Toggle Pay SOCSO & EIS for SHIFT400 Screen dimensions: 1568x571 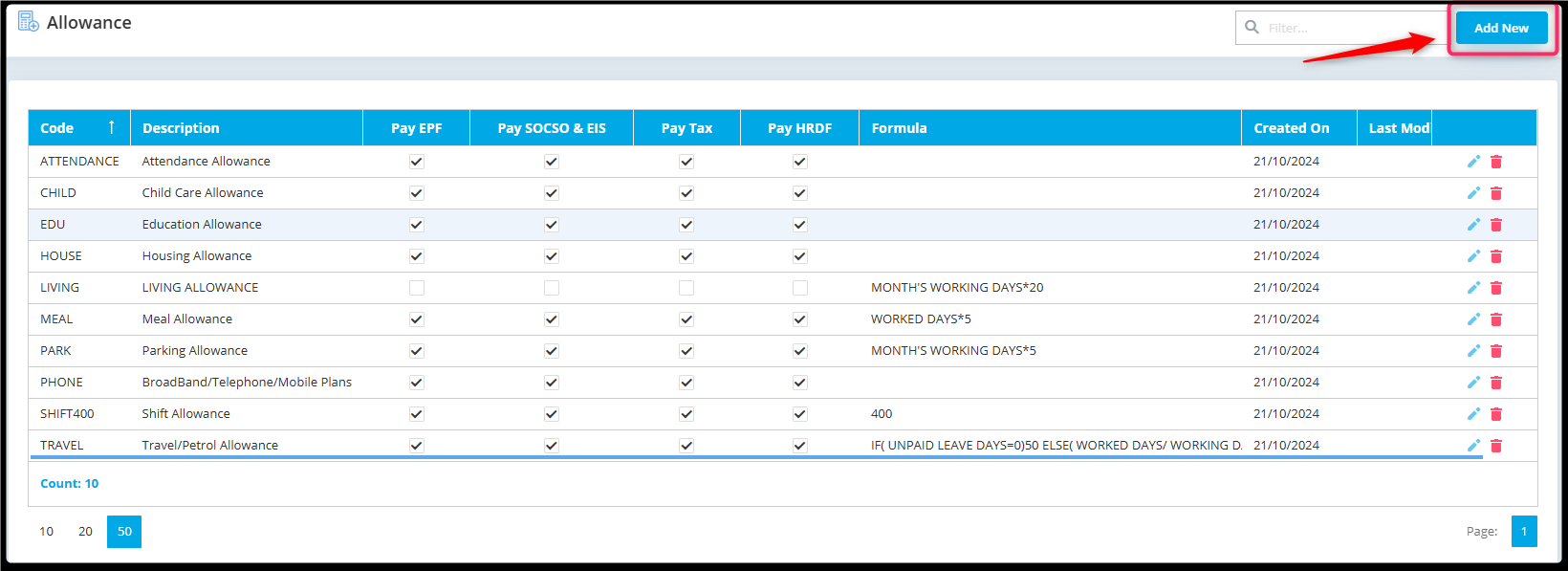552,414
